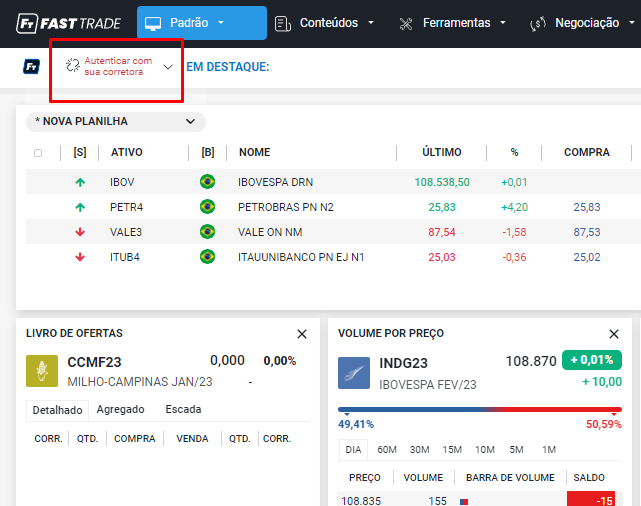Click the [B] column header
The width and height of the screenshot is (641, 506).
(208, 152)
